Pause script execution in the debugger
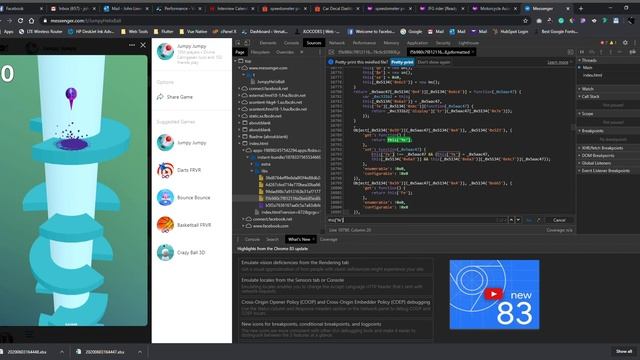The height and width of the screenshot is (360, 640). click(582, 52)
